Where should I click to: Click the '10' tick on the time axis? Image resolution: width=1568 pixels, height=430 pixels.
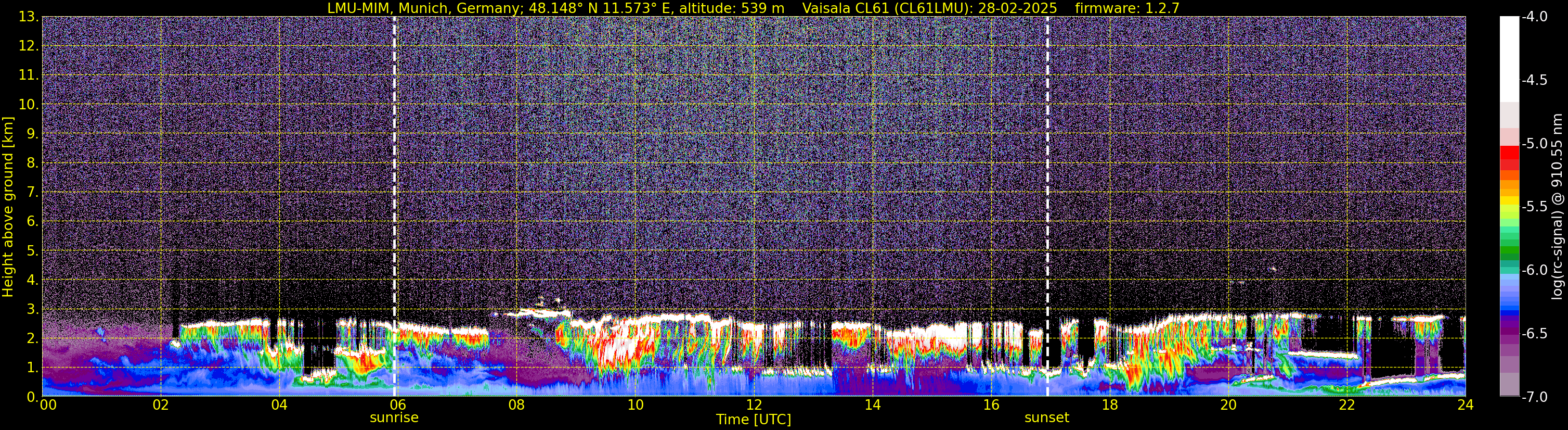[636, 406]
